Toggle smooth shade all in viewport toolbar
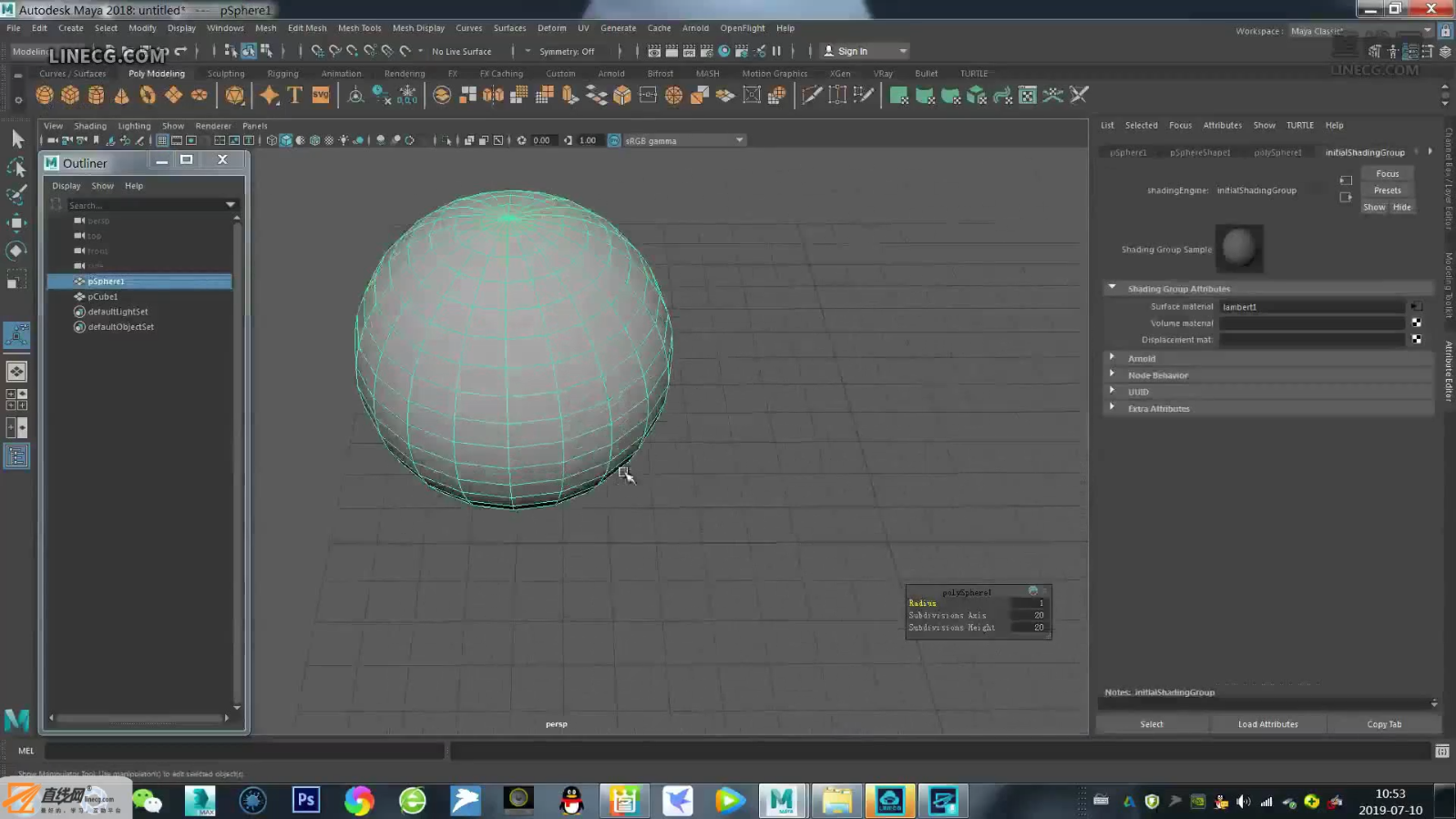Viewport: 1456px width, 819px height. point(286,140)
